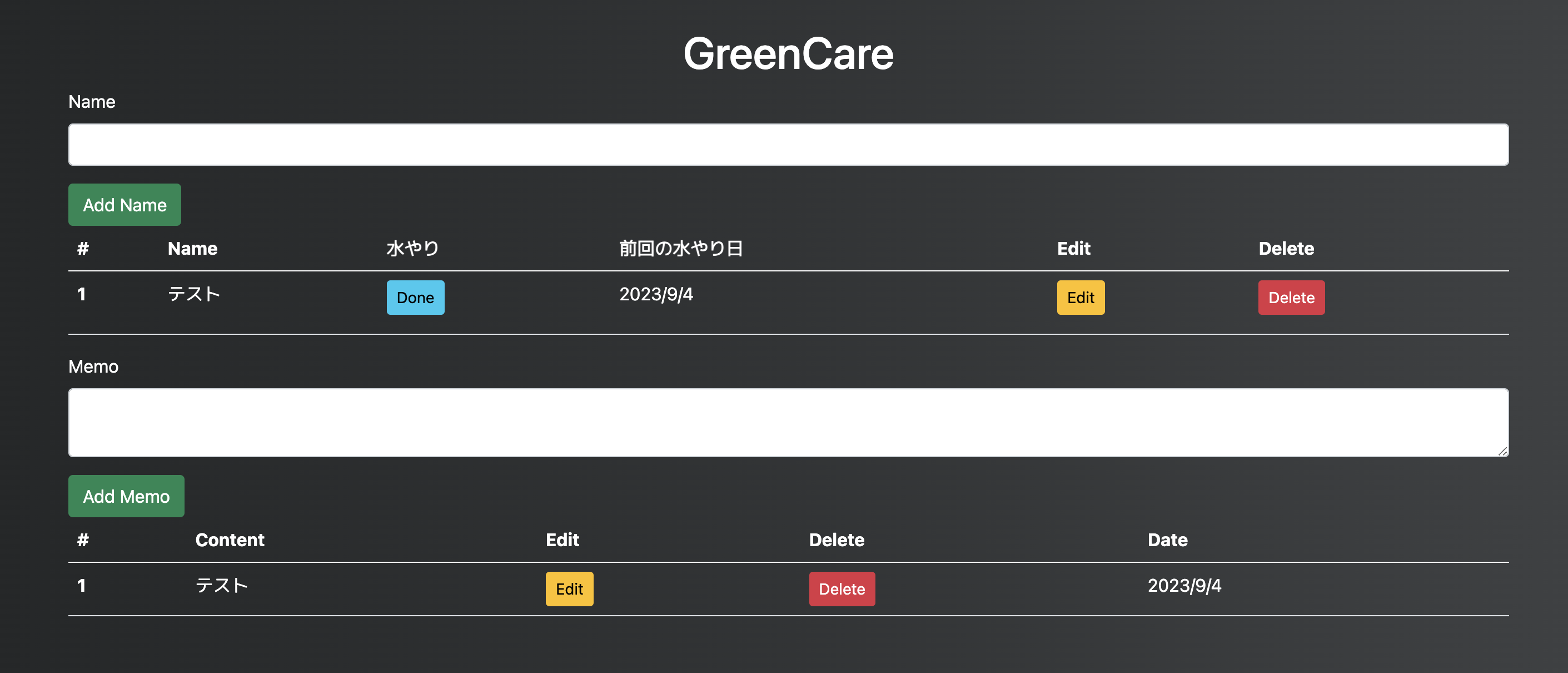Viewport: 1568px width, 673px height.
Task: Click the 前回の水やり日 column header
Action: pyautogui.click(x=681, y=248)
